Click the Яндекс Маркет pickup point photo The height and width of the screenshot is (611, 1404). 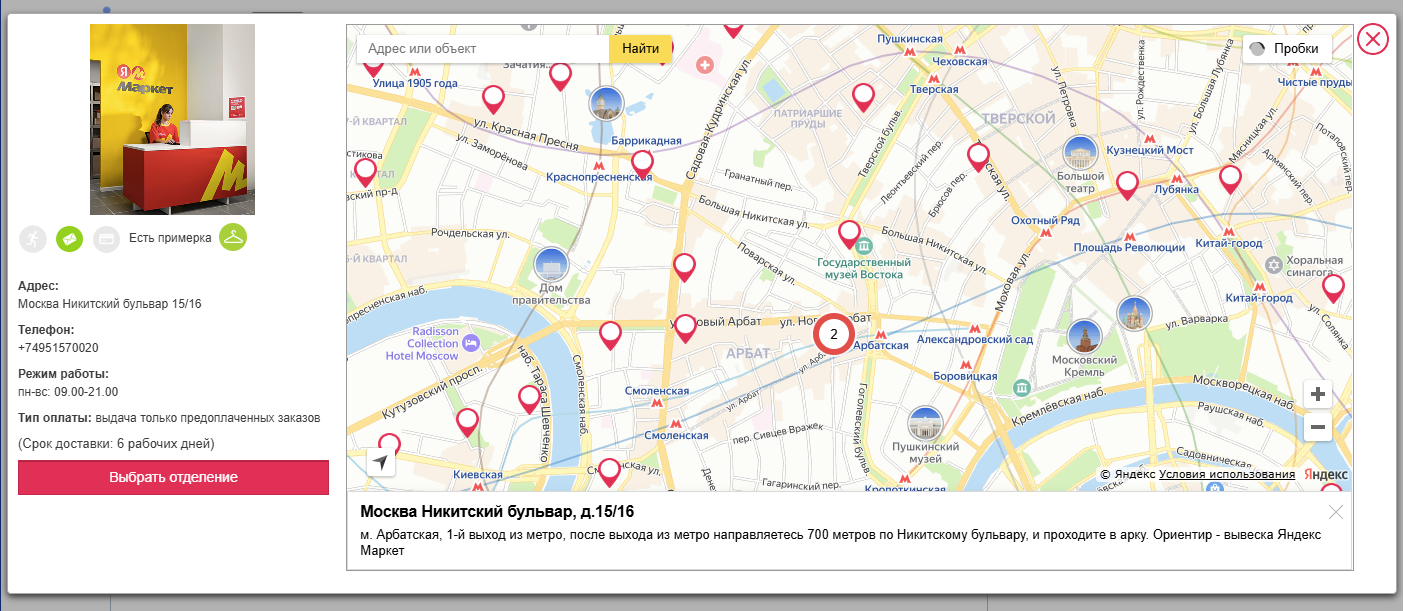point(172,119)
